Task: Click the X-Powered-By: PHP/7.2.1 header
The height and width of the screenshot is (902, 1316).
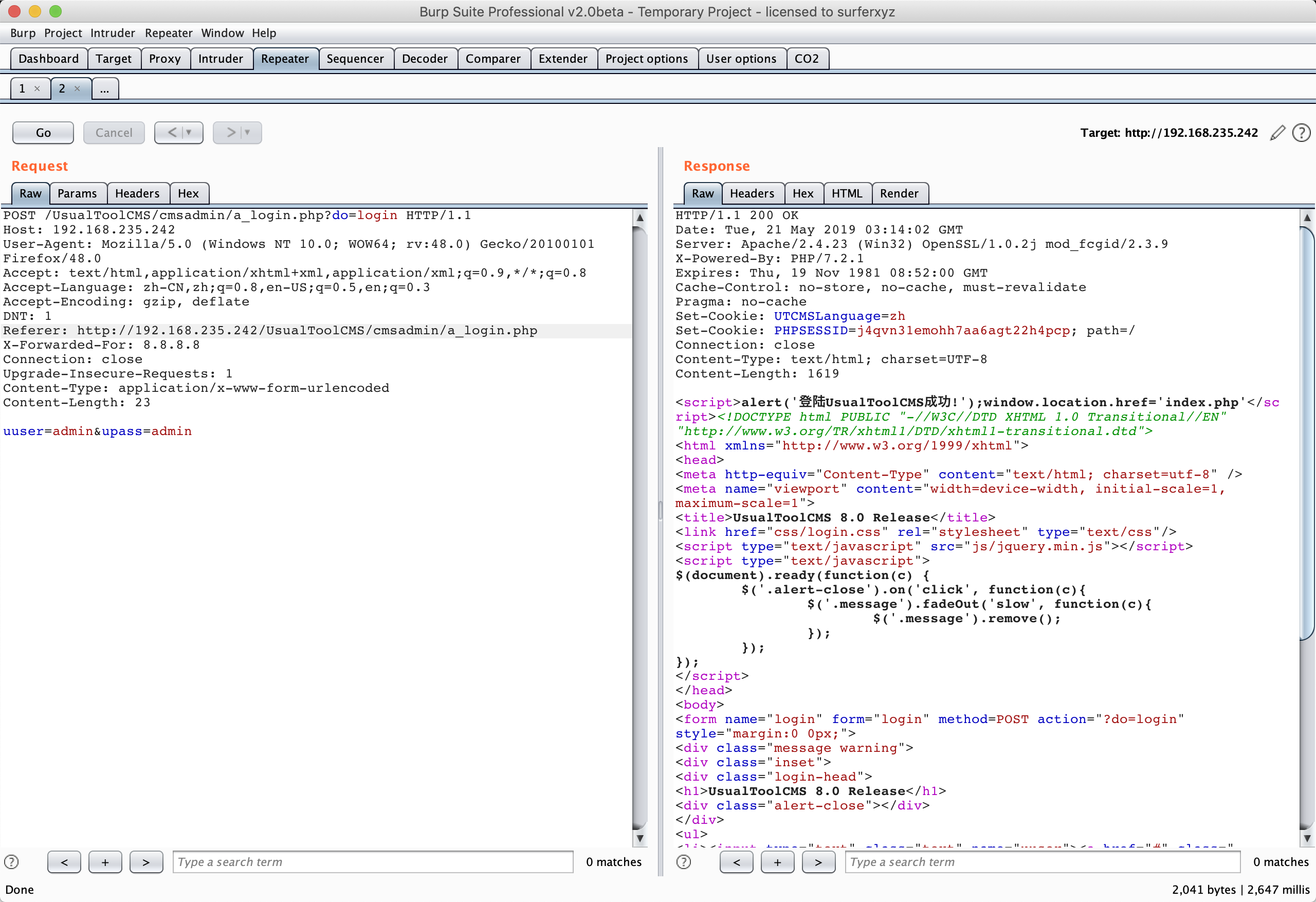Action: pos(770,258)
